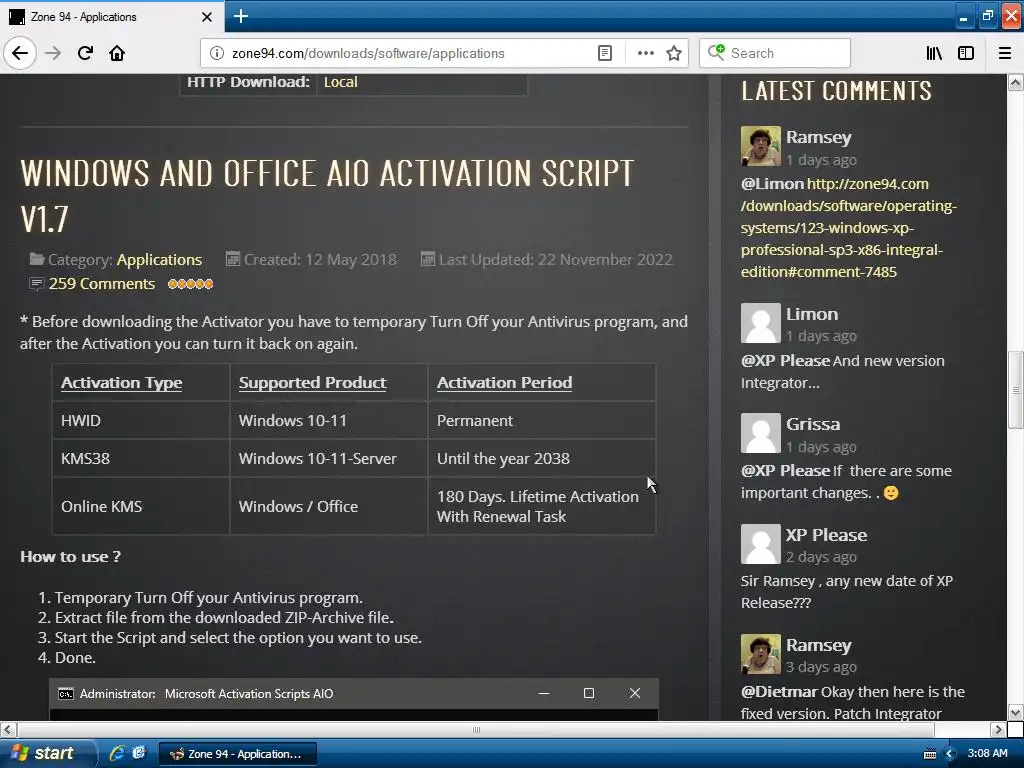Click the Latest Comments heading
The width and height of the screenshot is (1024, 768).
836,91
